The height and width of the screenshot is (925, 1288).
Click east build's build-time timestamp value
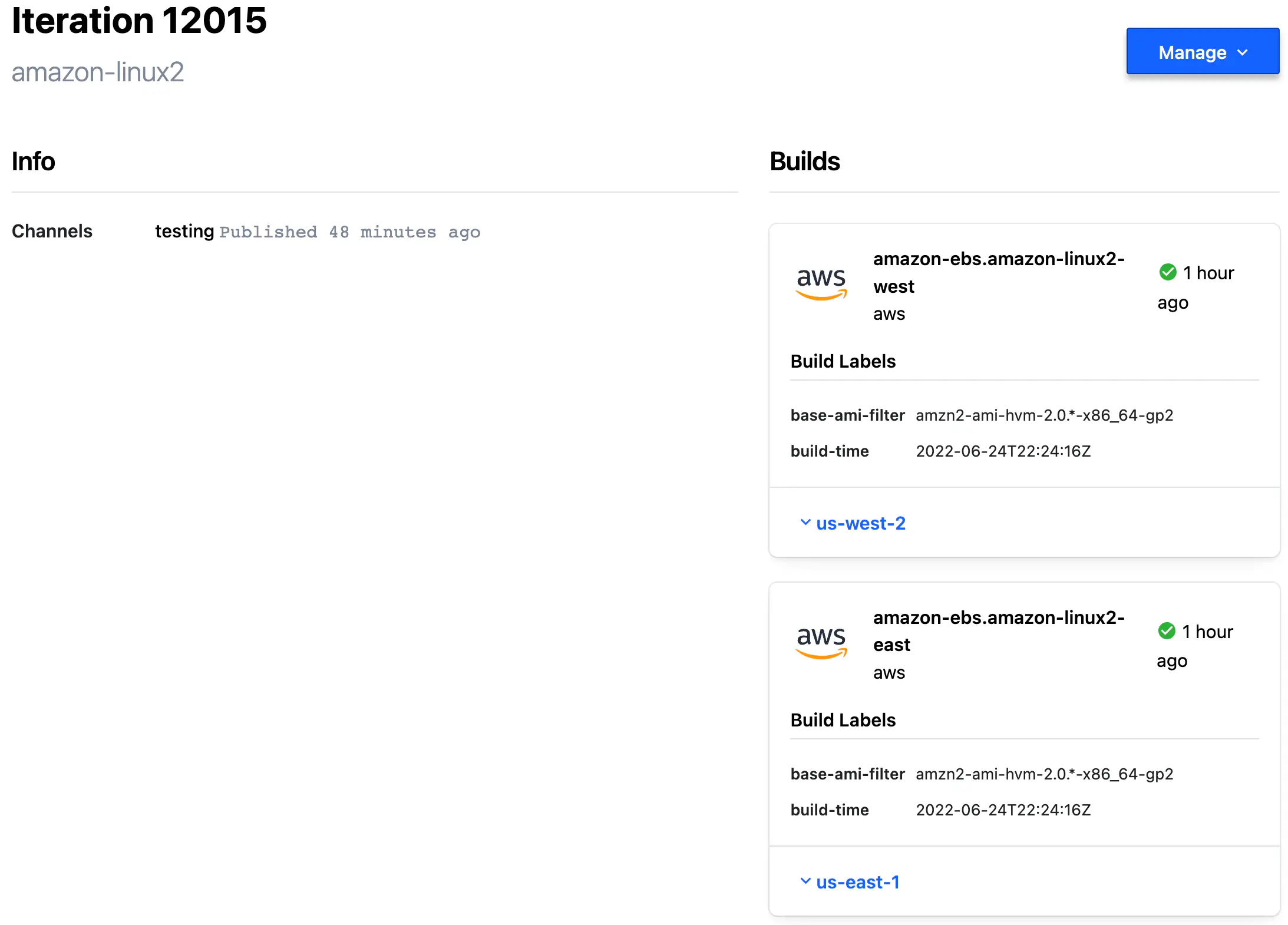point(1003,810)
